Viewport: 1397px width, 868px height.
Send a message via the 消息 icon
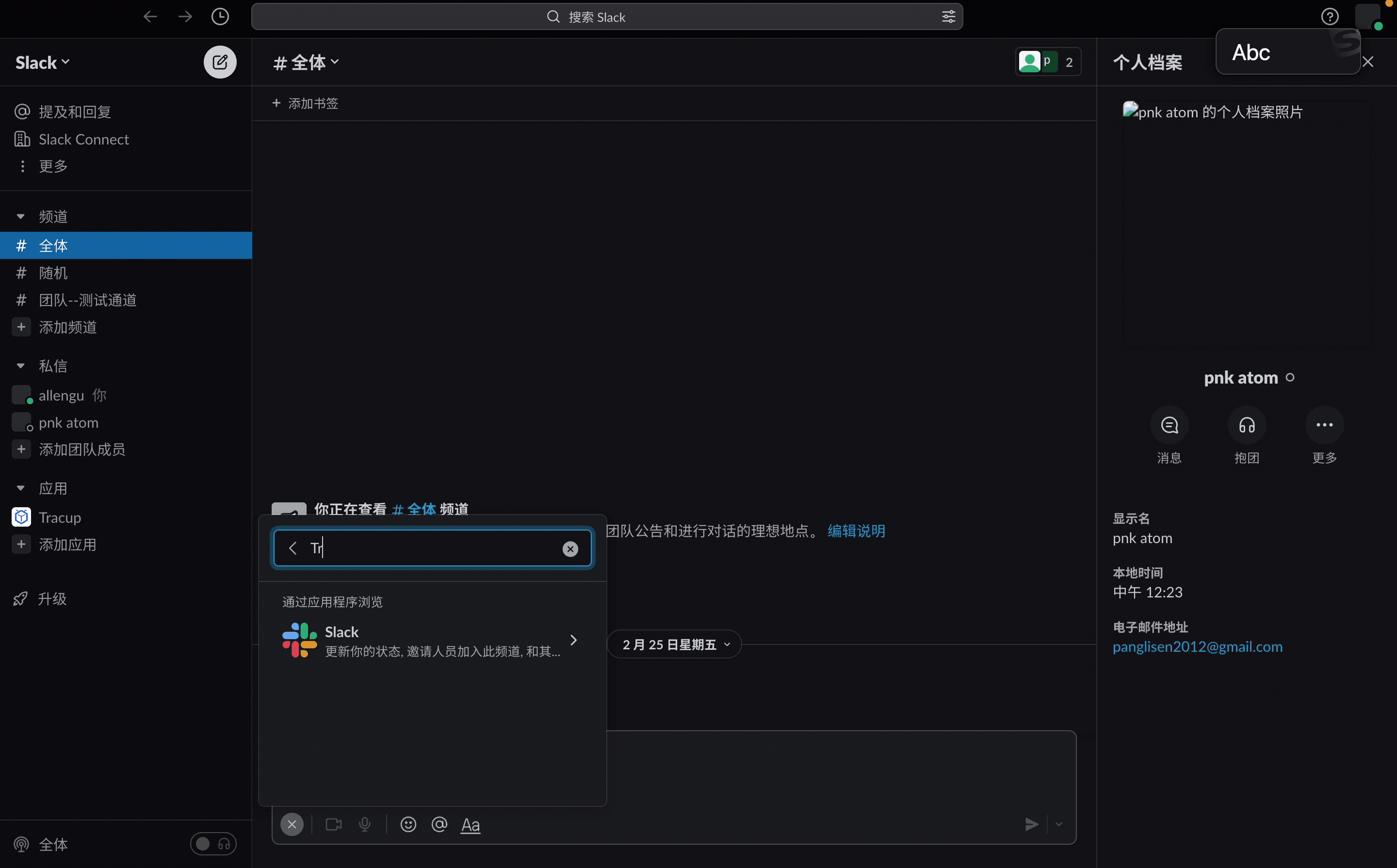pos(1170,425)
